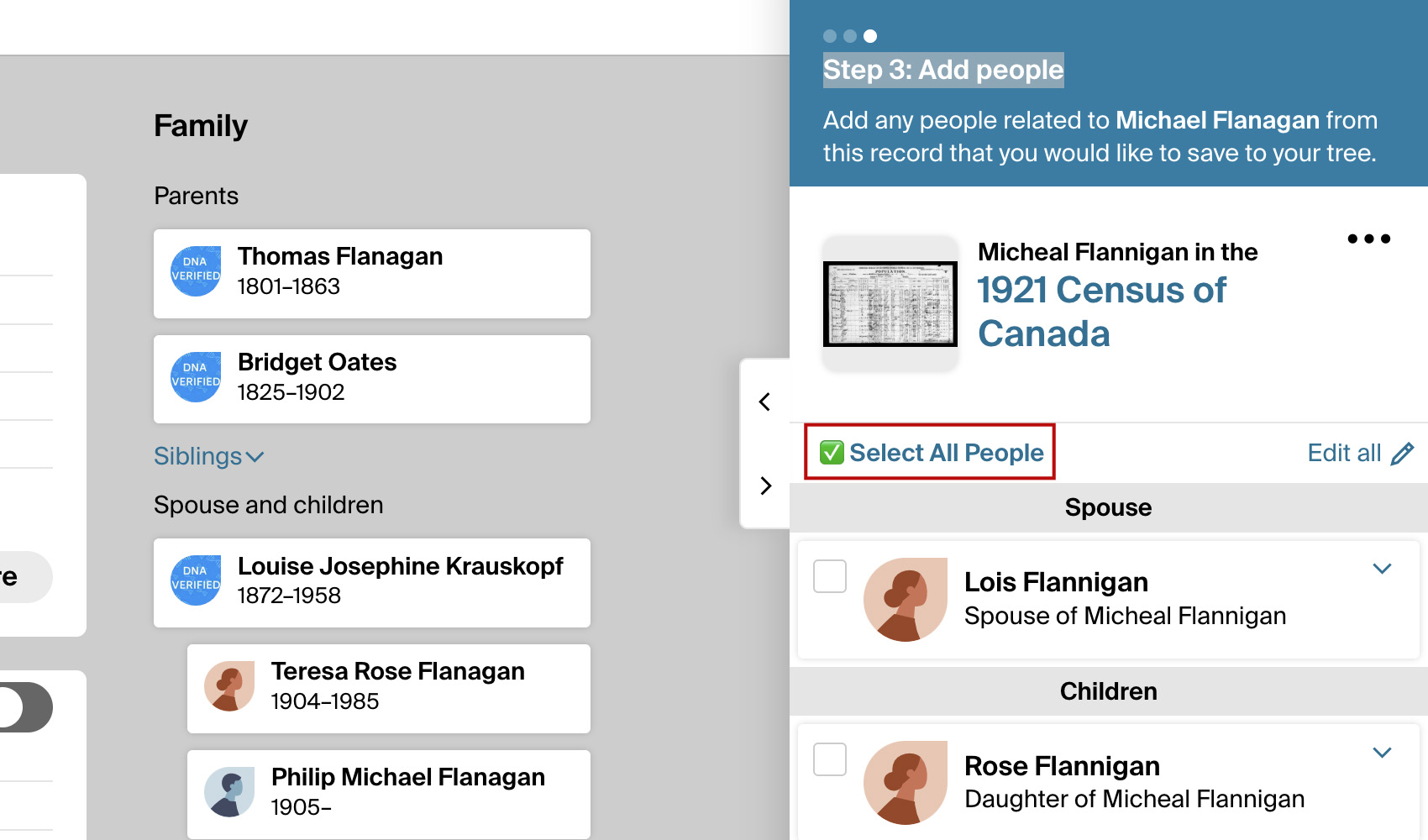Open the 1921 Census of Canada record link
1428x840 pixels.
coord(1101,312)
